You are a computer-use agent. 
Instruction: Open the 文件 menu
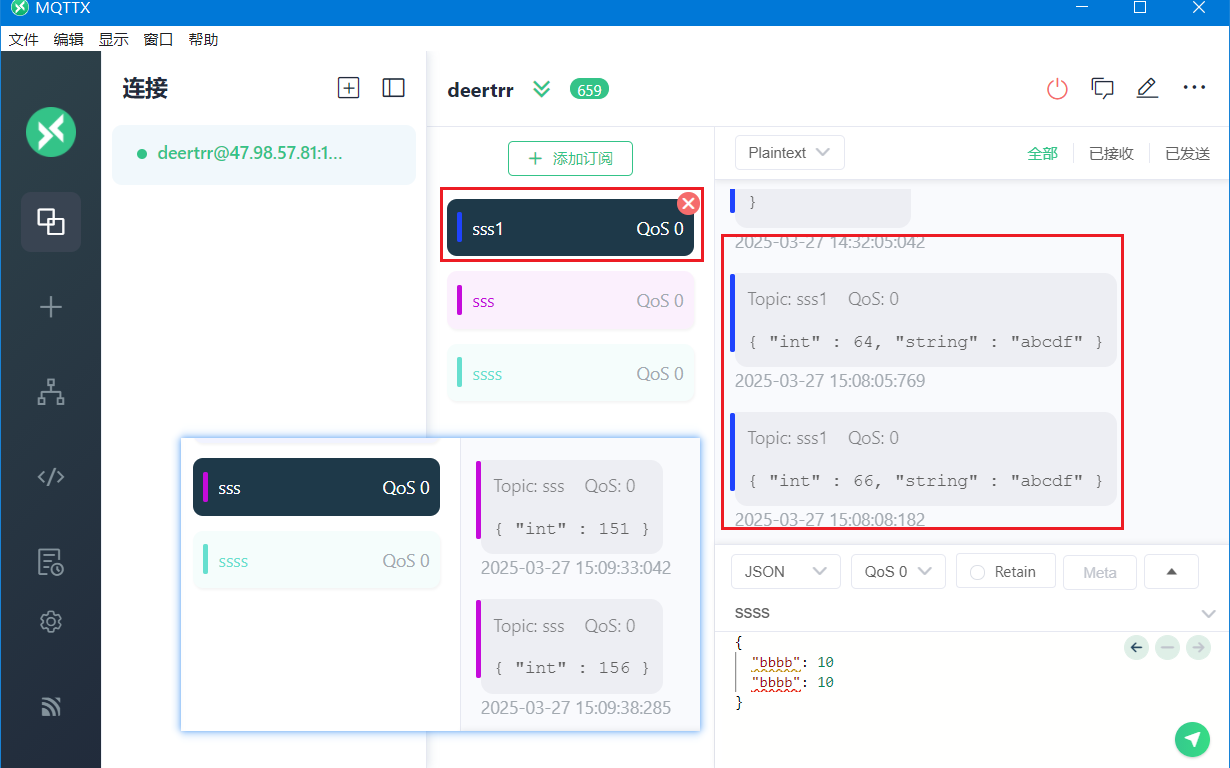coord(23,39)
